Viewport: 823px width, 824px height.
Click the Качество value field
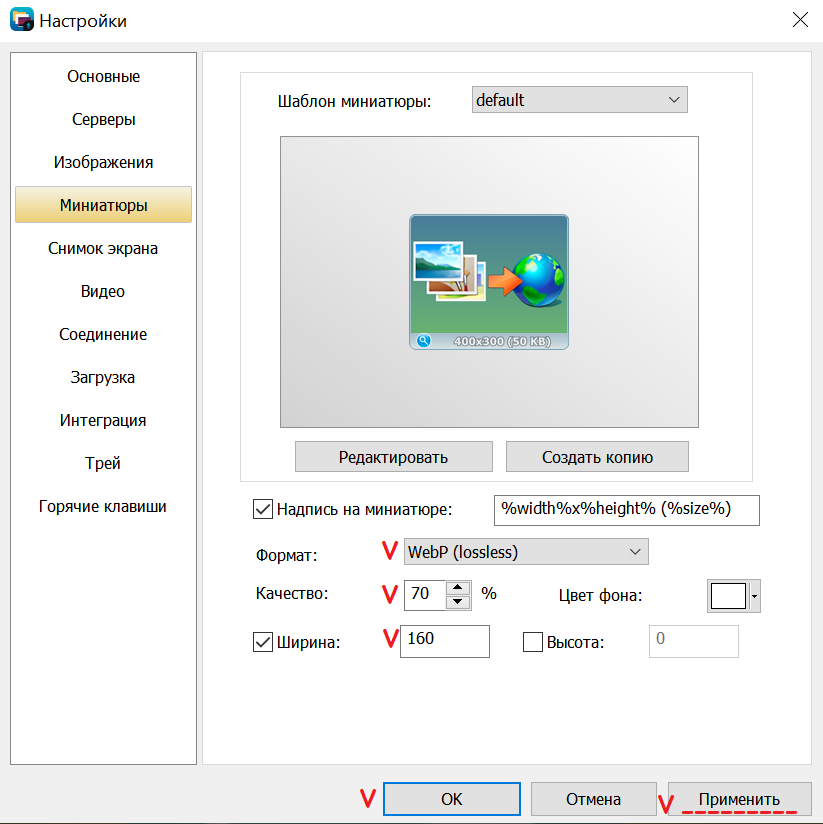(425, 595)
